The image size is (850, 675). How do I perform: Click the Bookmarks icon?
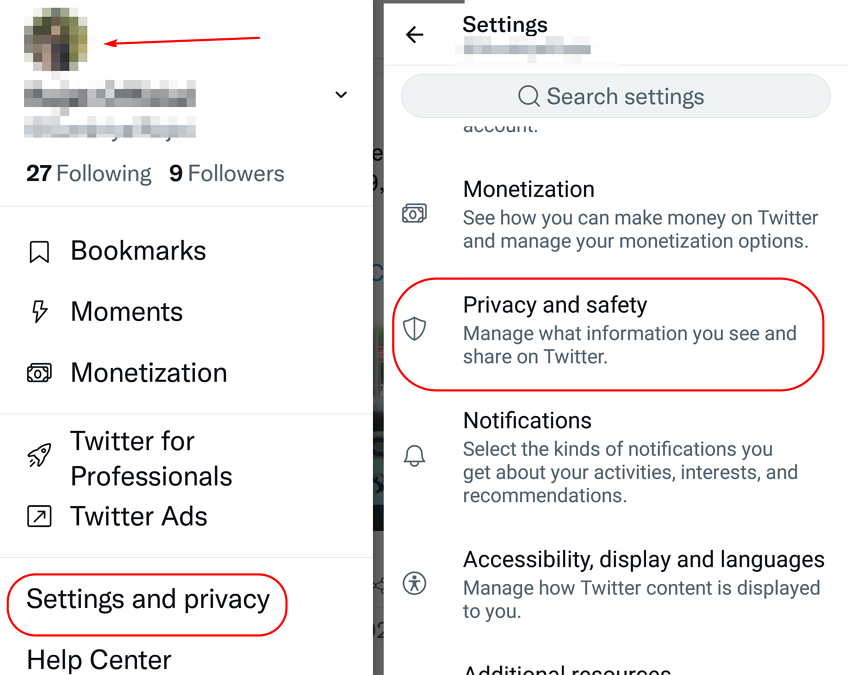point(39,252)
